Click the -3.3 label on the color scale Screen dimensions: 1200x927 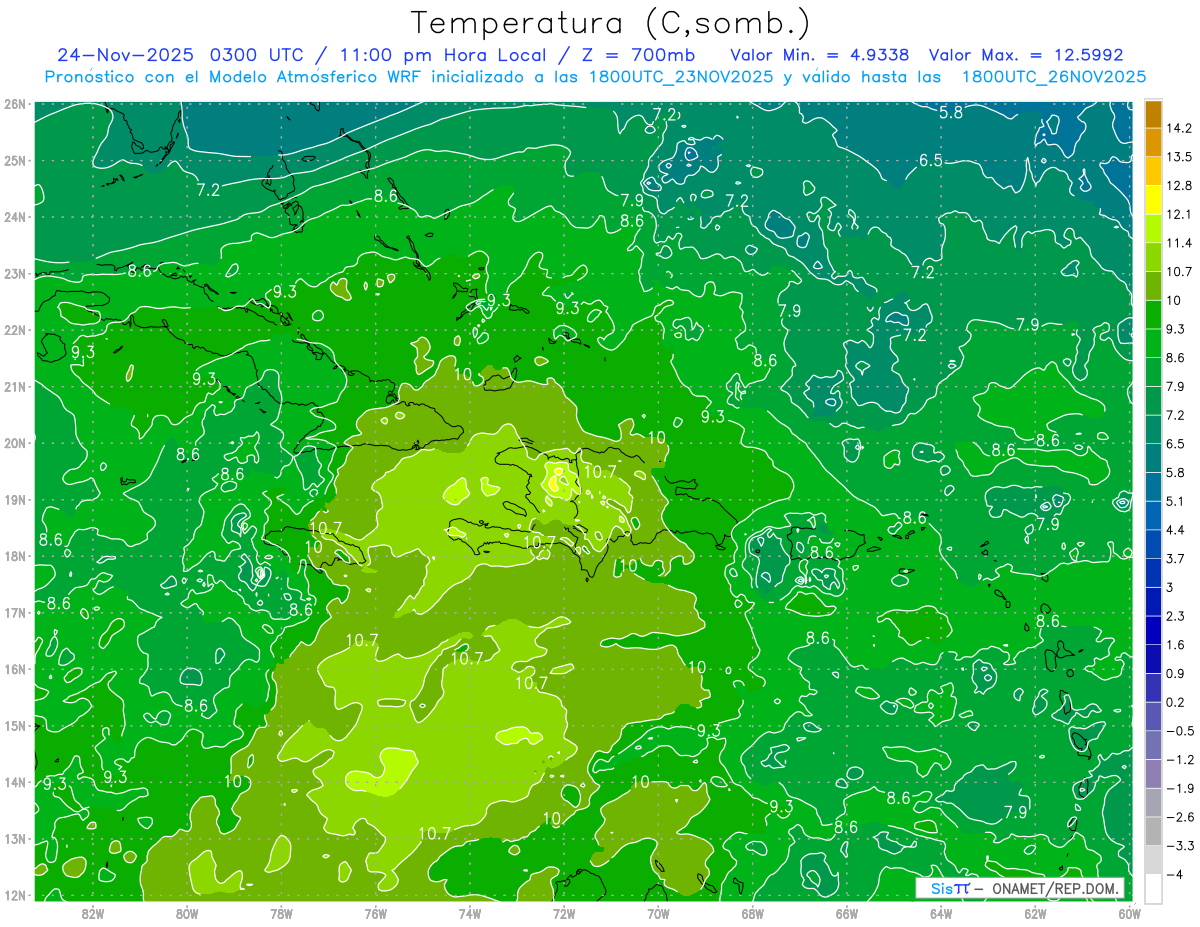tap(1180, 845)
